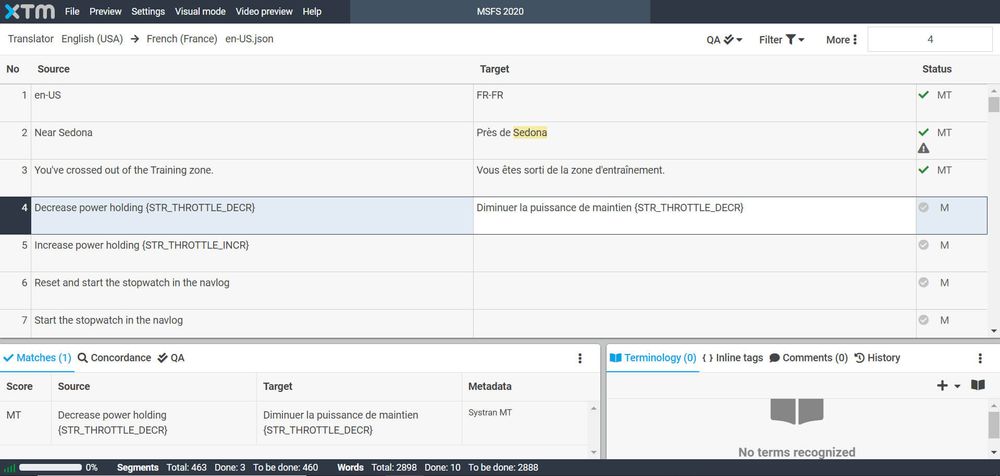Click the Status column header
1000x476 pixels.
[x=936, y=69]
